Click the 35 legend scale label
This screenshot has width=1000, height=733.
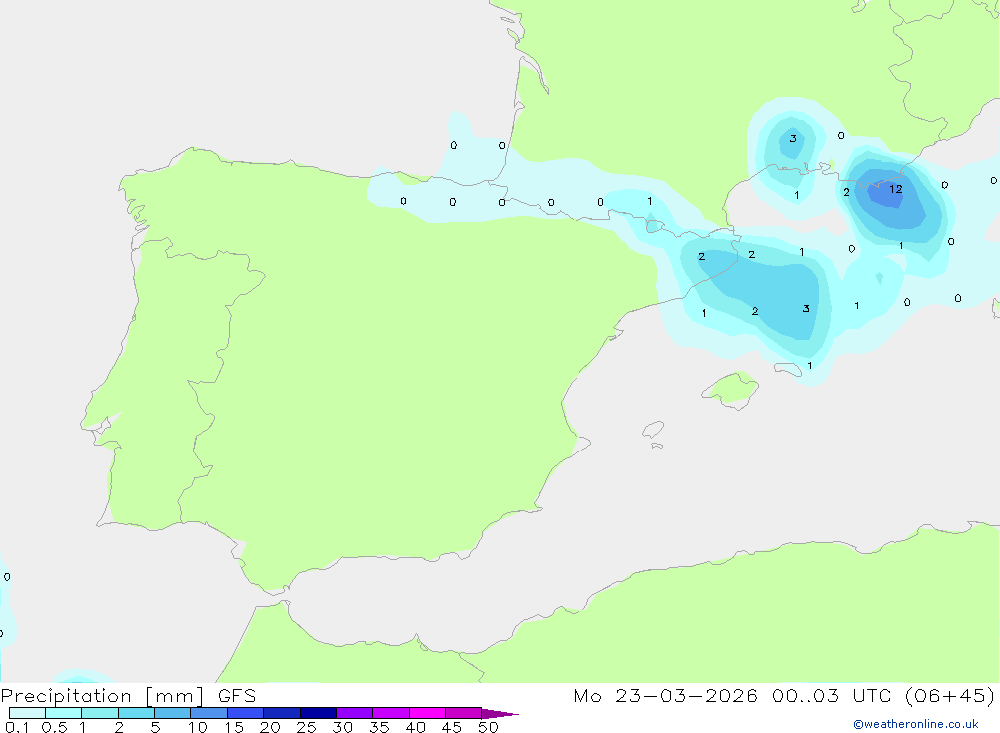379,727
